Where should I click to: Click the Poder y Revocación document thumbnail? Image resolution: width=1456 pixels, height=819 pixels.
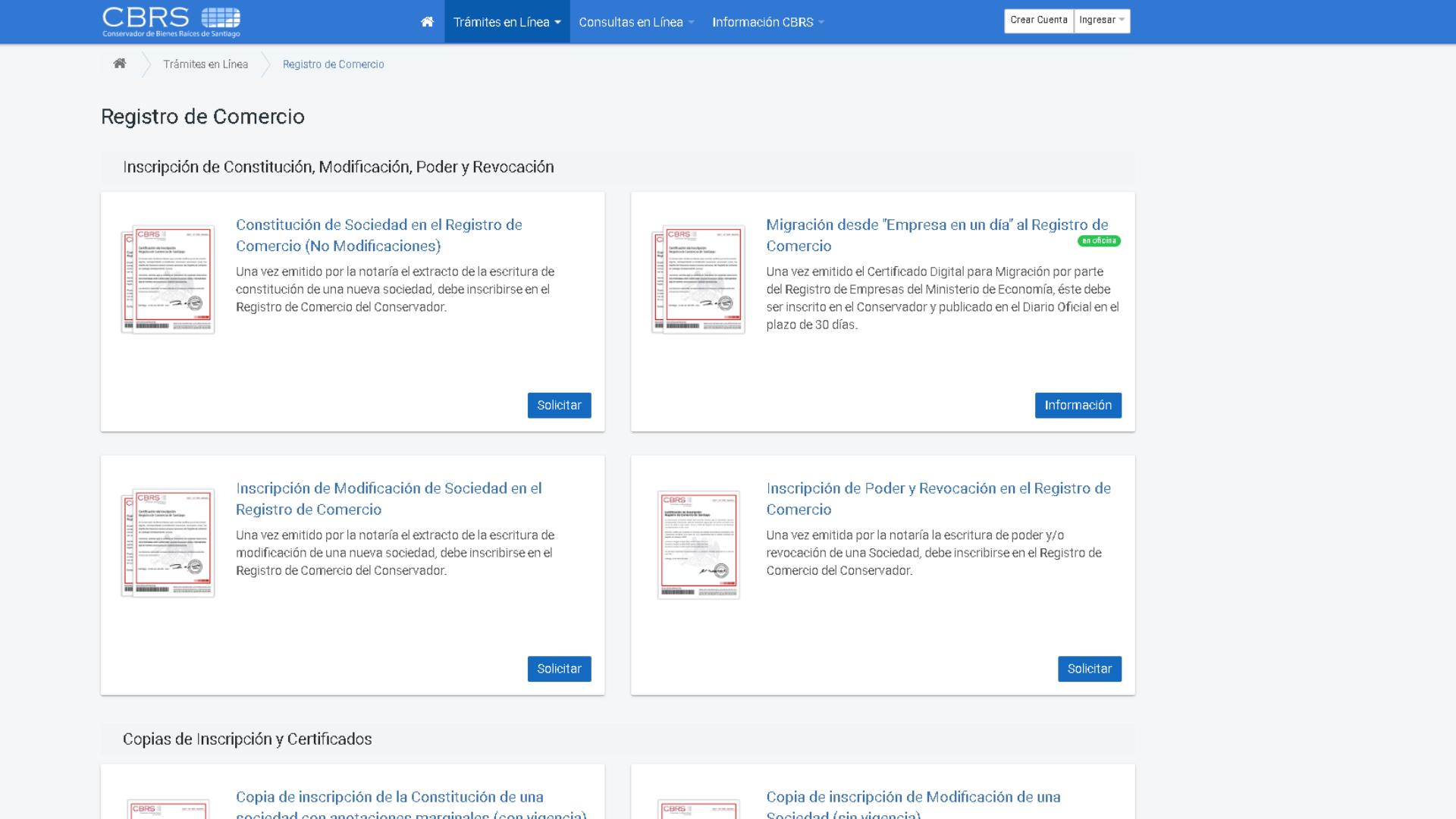click(698, 544)
